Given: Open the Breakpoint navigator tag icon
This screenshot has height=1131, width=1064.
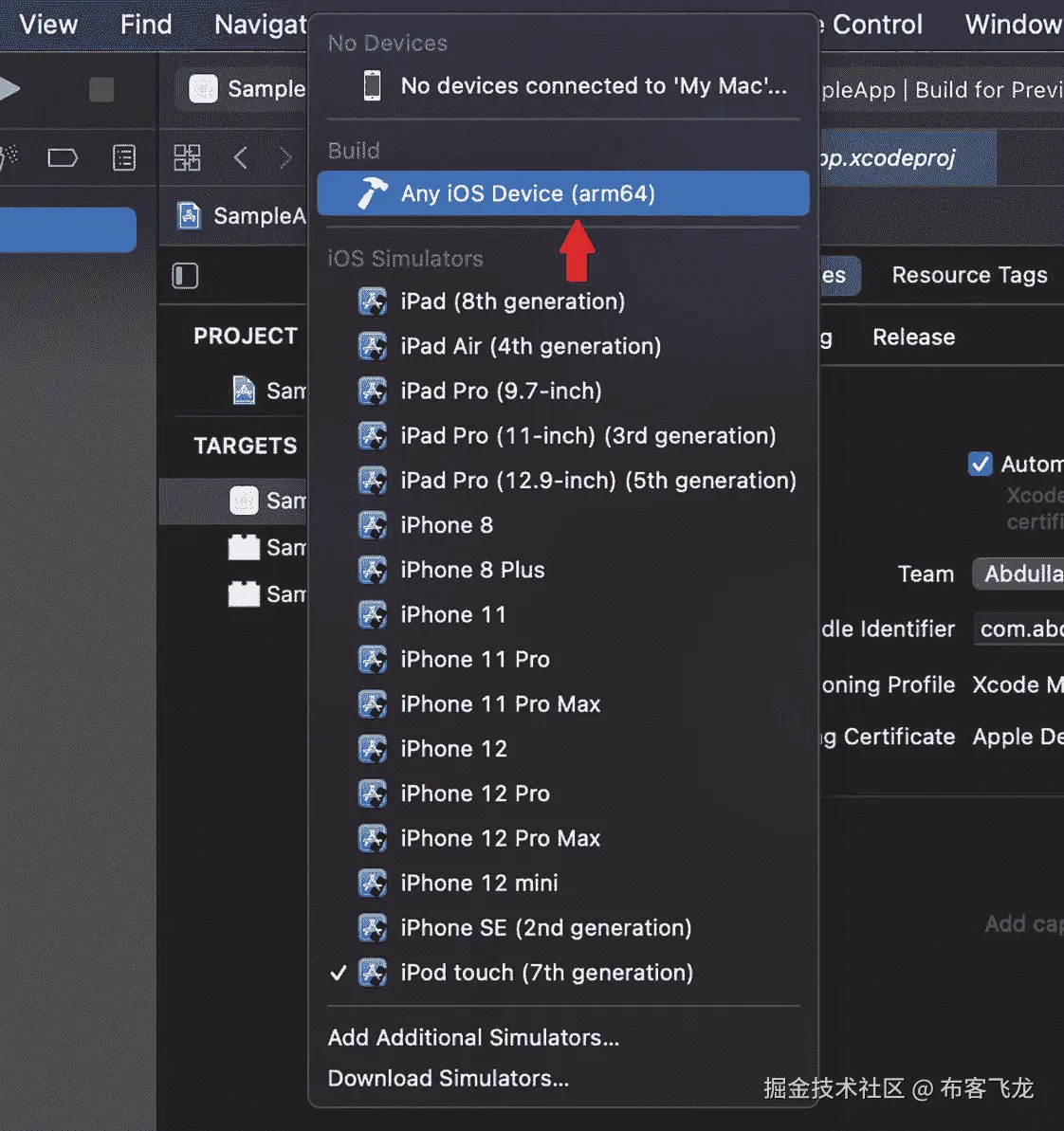Looking at the screenshot, I should coord(63,157).
